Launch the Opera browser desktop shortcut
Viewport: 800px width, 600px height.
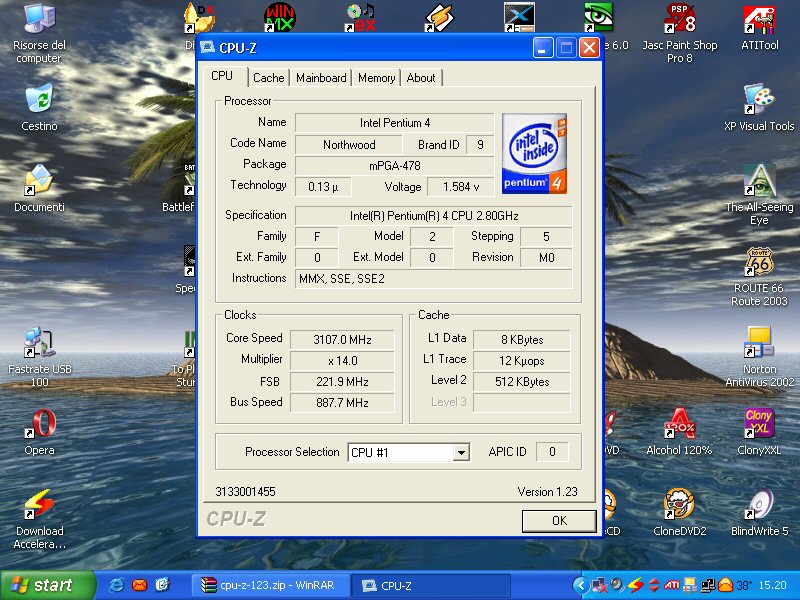39,432
